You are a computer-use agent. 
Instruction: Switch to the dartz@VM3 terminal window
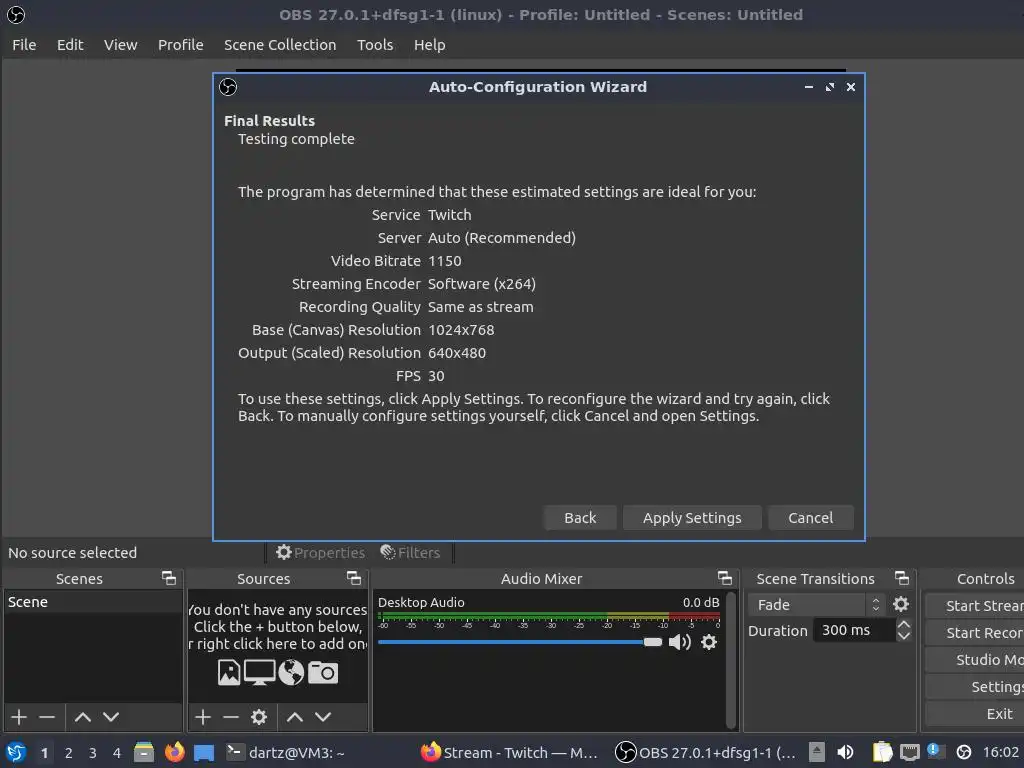pos(286,753)
